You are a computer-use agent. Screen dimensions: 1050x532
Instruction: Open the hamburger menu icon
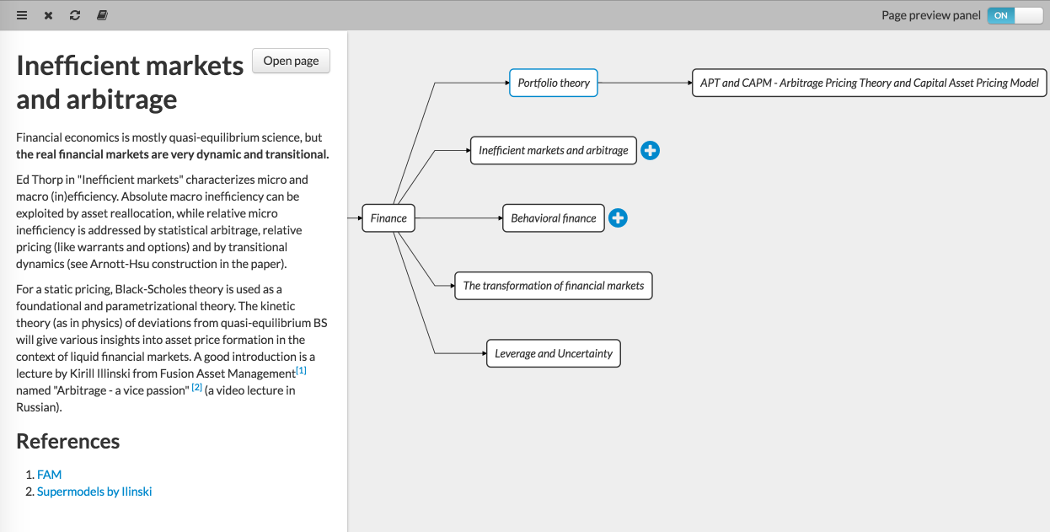pos(22,15)
